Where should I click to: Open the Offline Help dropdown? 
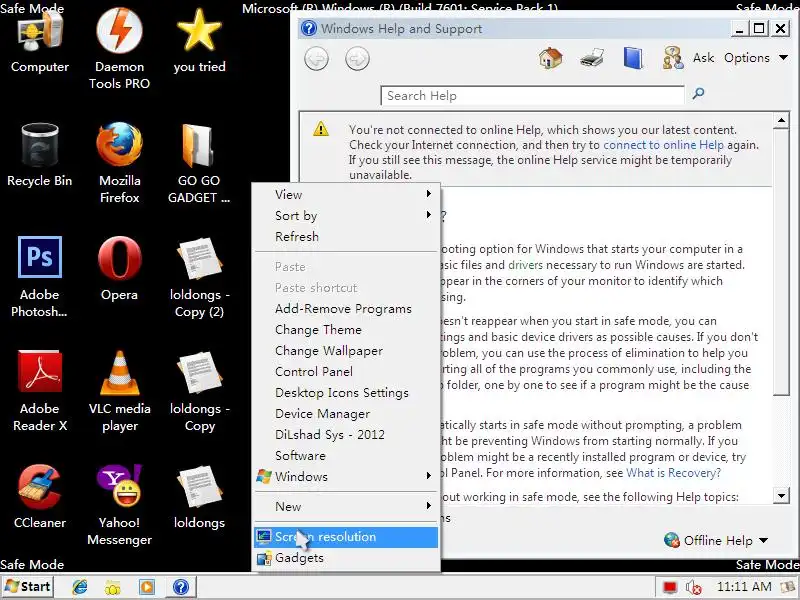tap(716, 540)
